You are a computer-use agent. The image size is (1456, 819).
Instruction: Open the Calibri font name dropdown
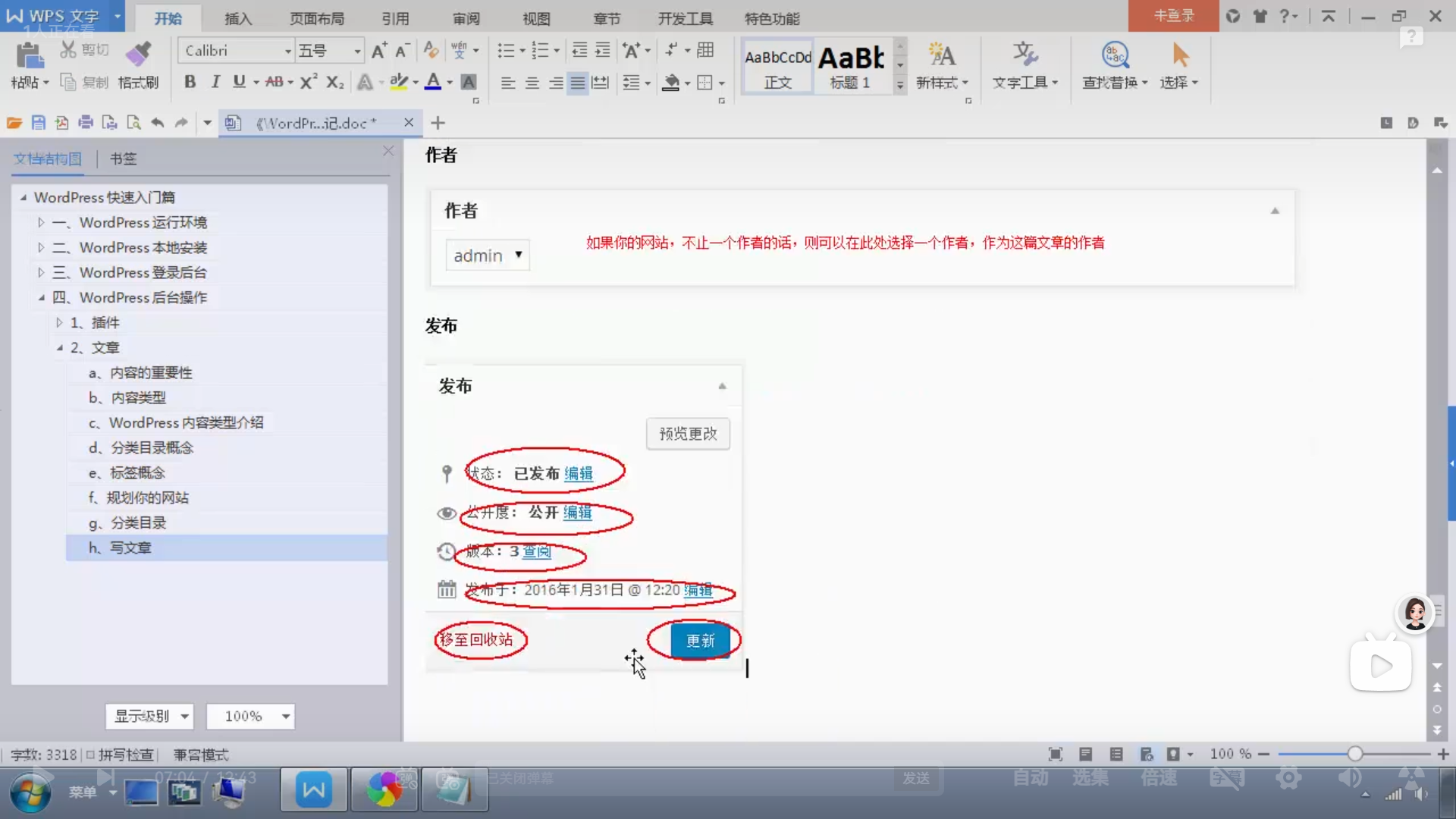tap(287, 51)
